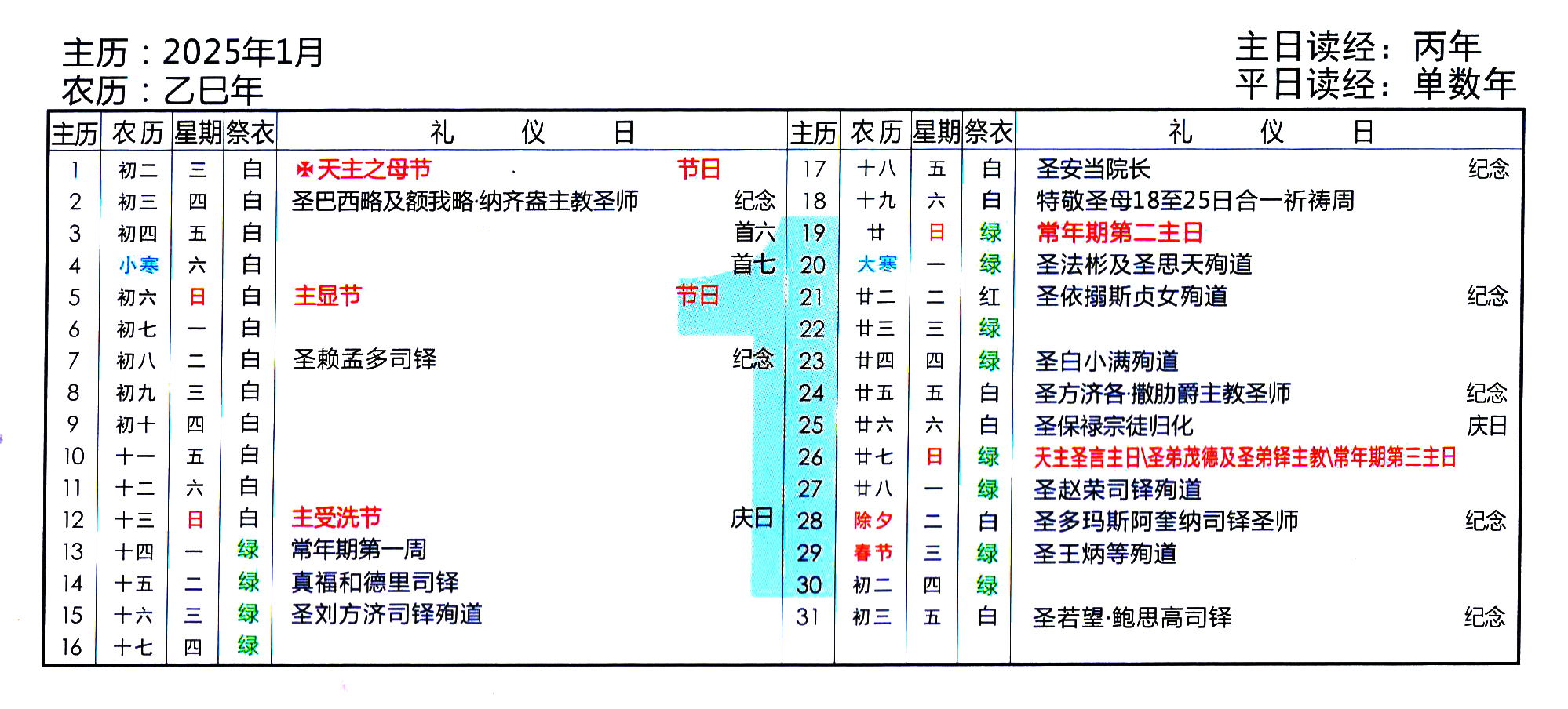Open the 圣若望·鲍思高司铎 entry
This screenshot has height=709, width=1568.
[1132, 618]
